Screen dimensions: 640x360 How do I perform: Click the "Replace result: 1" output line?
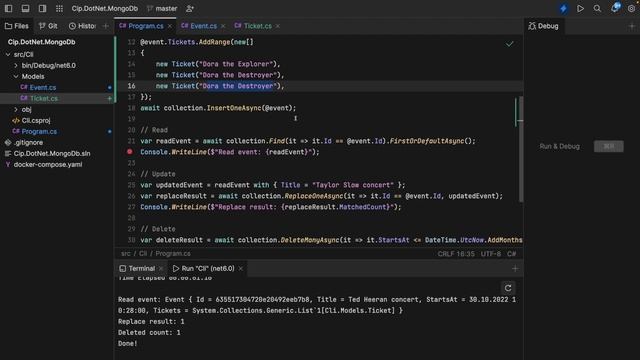click(151, 322)
